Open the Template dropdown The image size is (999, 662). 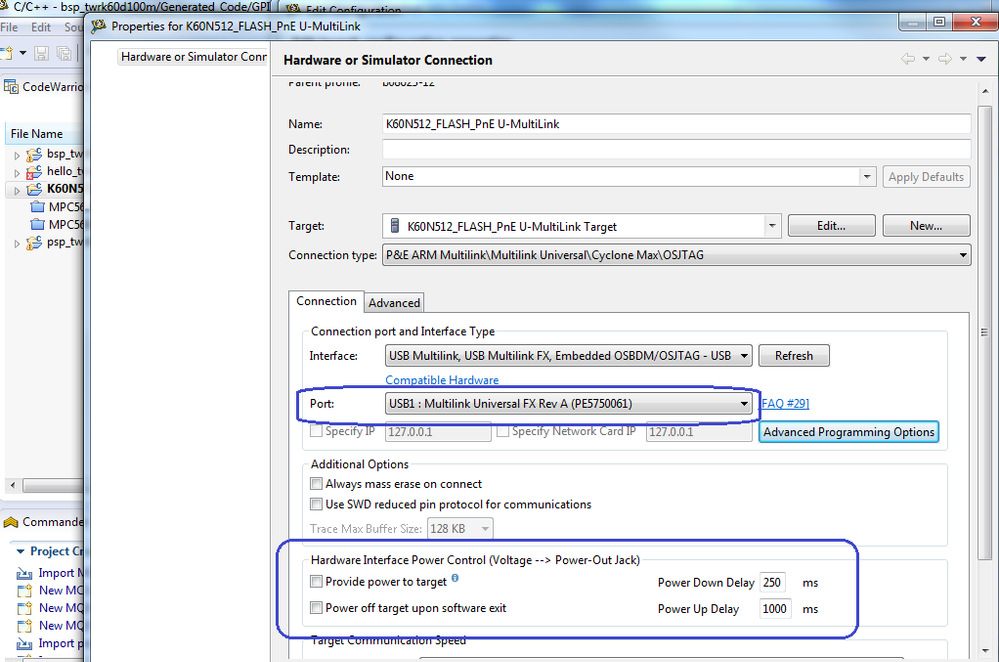click(x=866, y=176)
